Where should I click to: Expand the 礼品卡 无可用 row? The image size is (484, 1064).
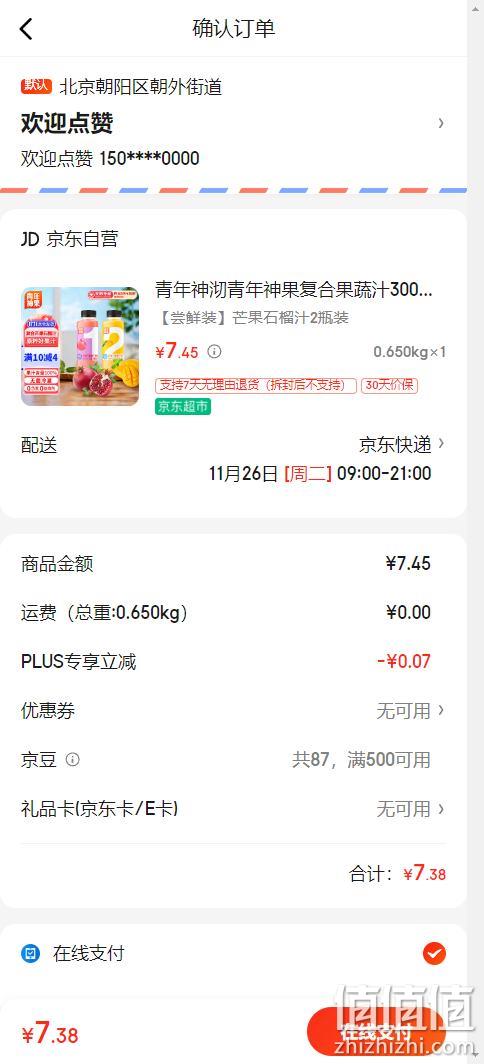coord(234,808)
